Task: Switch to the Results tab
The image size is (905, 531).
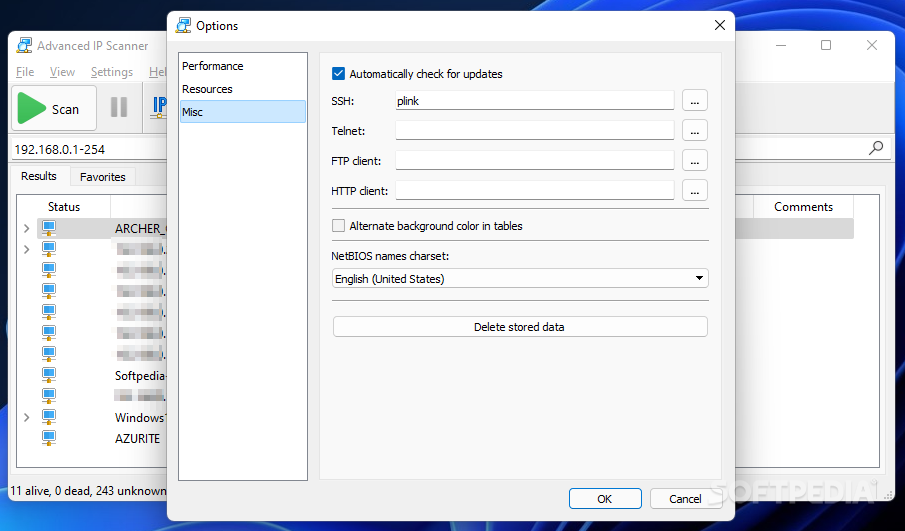Action: click(39, 176)
